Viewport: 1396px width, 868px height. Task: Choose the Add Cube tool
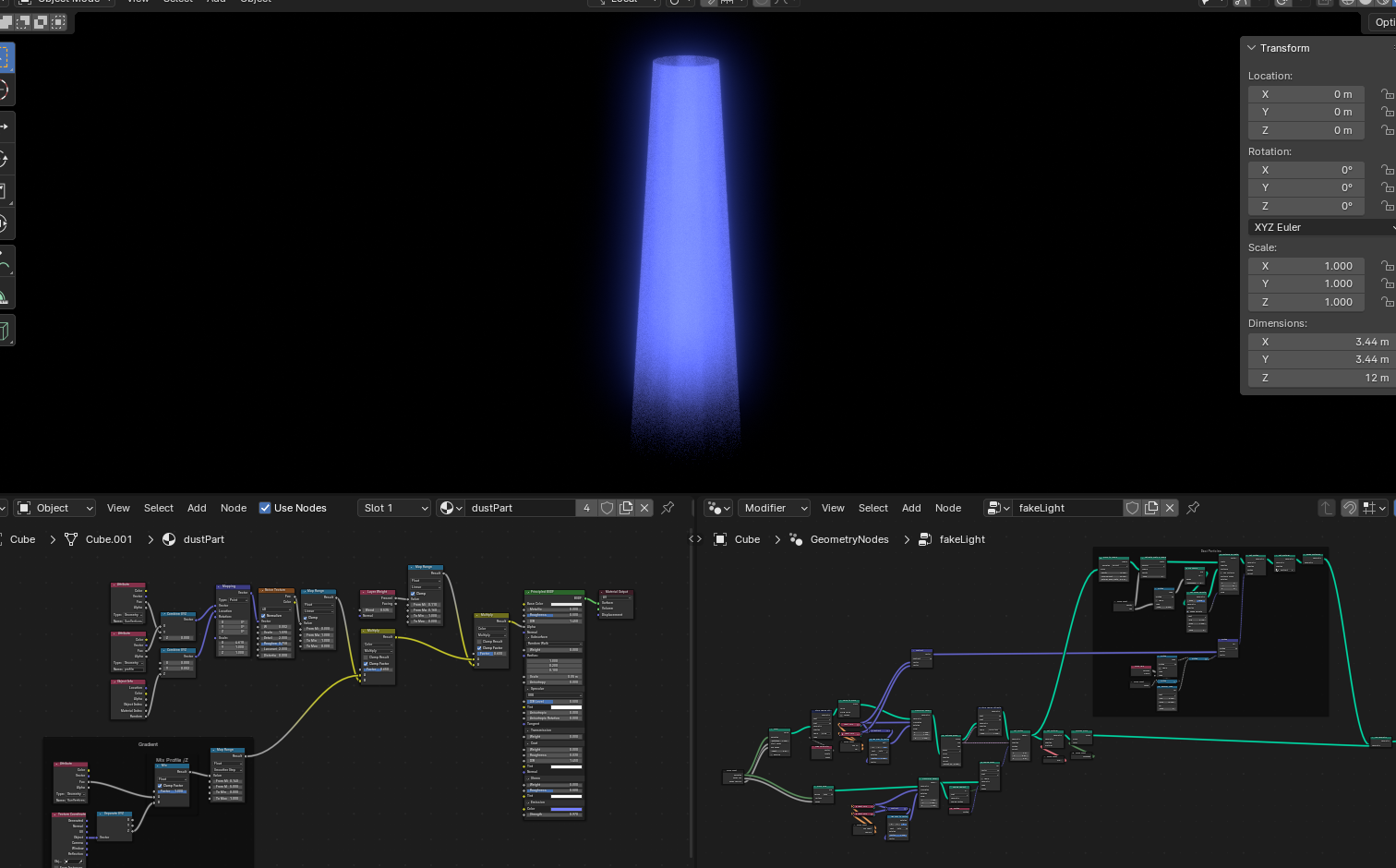4,331
